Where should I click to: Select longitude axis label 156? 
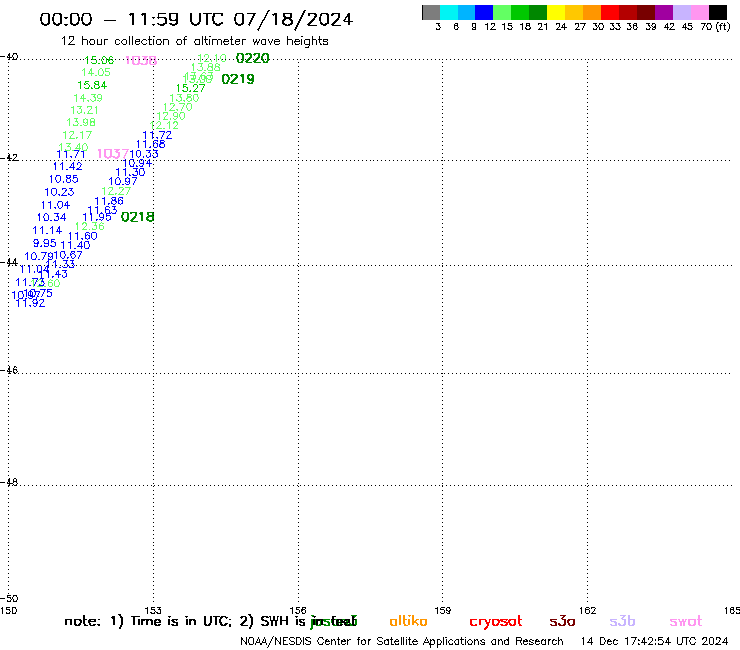click(x=298, y=610)
